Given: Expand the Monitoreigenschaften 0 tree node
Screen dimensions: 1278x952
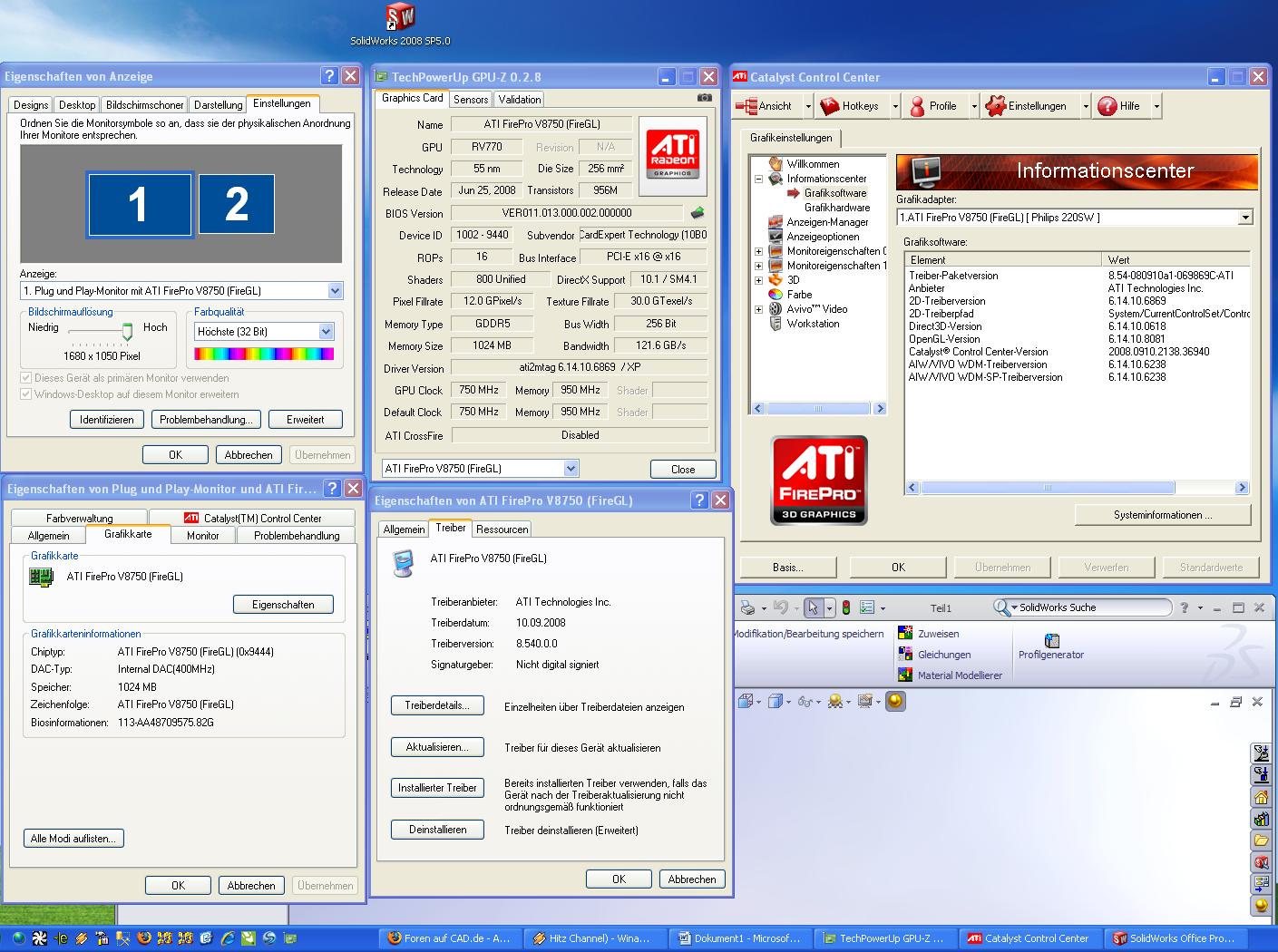Looking at the screenshot, I should (758, 251).
